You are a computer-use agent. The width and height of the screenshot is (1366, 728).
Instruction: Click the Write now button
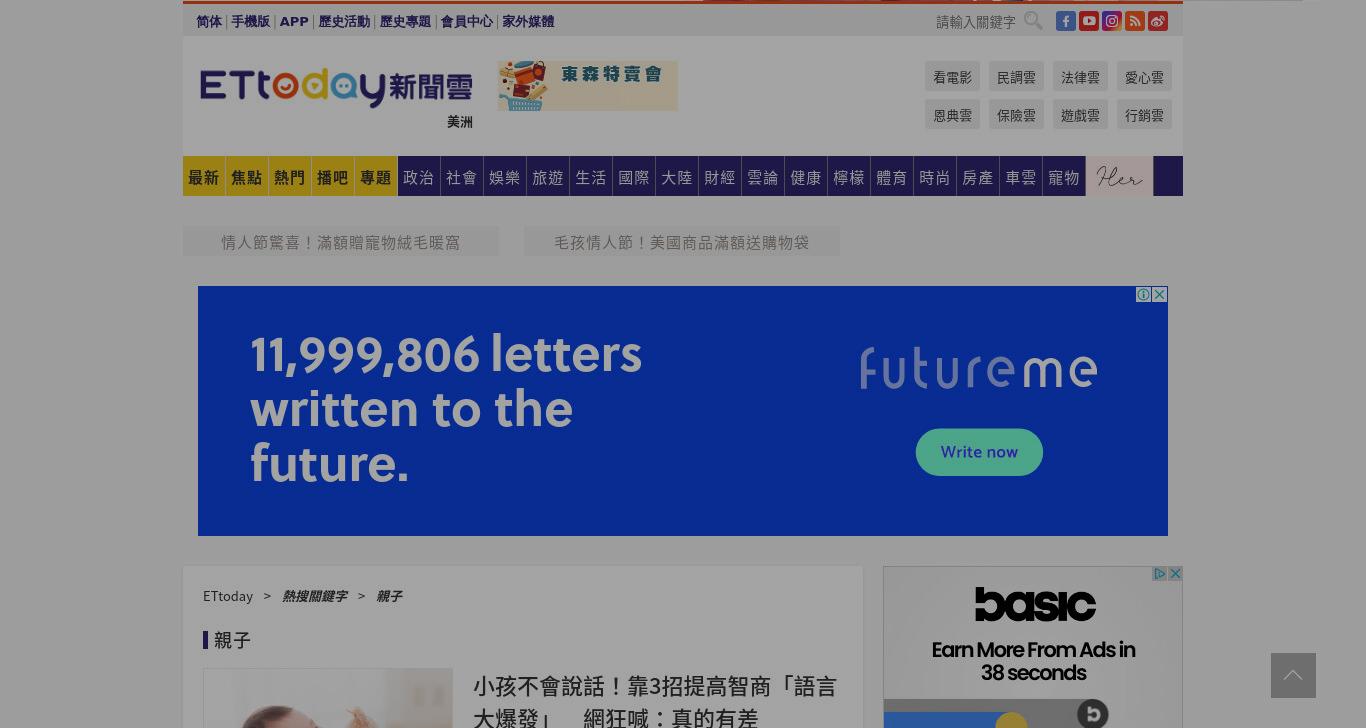[979, 452]
